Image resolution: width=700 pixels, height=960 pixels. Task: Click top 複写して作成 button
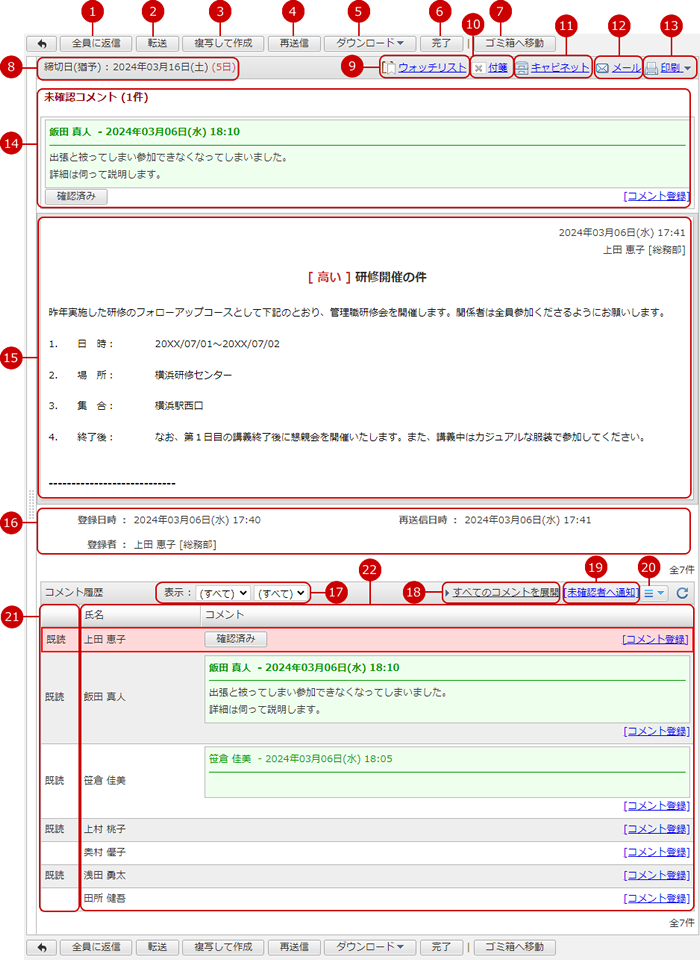[x=224, y=43]
